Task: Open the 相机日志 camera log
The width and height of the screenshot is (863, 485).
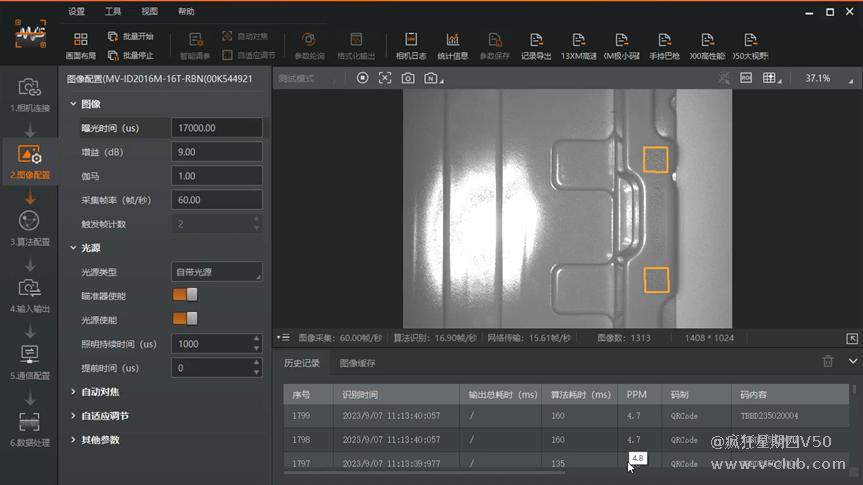Action: coord(411,45)
